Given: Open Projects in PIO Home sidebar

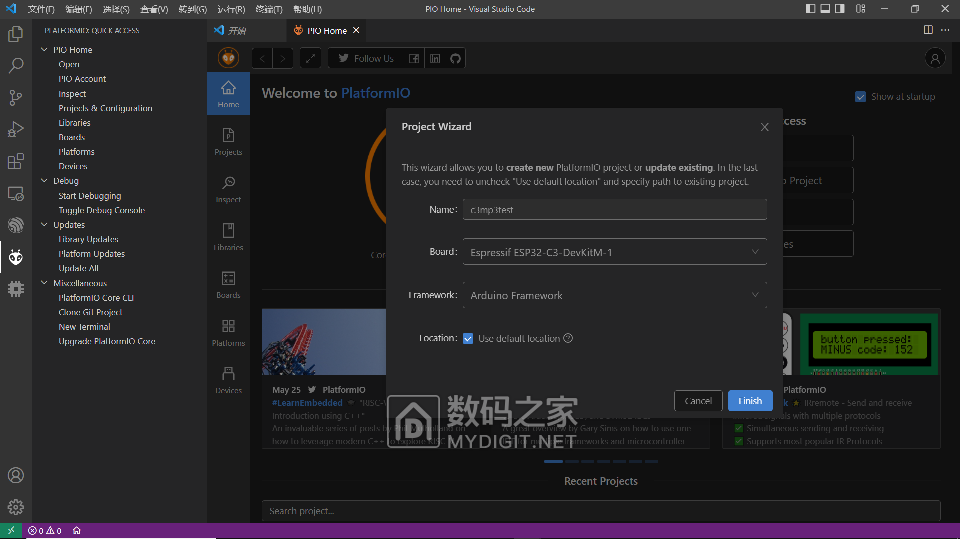Looking at the screenshot, I should 229,142.
